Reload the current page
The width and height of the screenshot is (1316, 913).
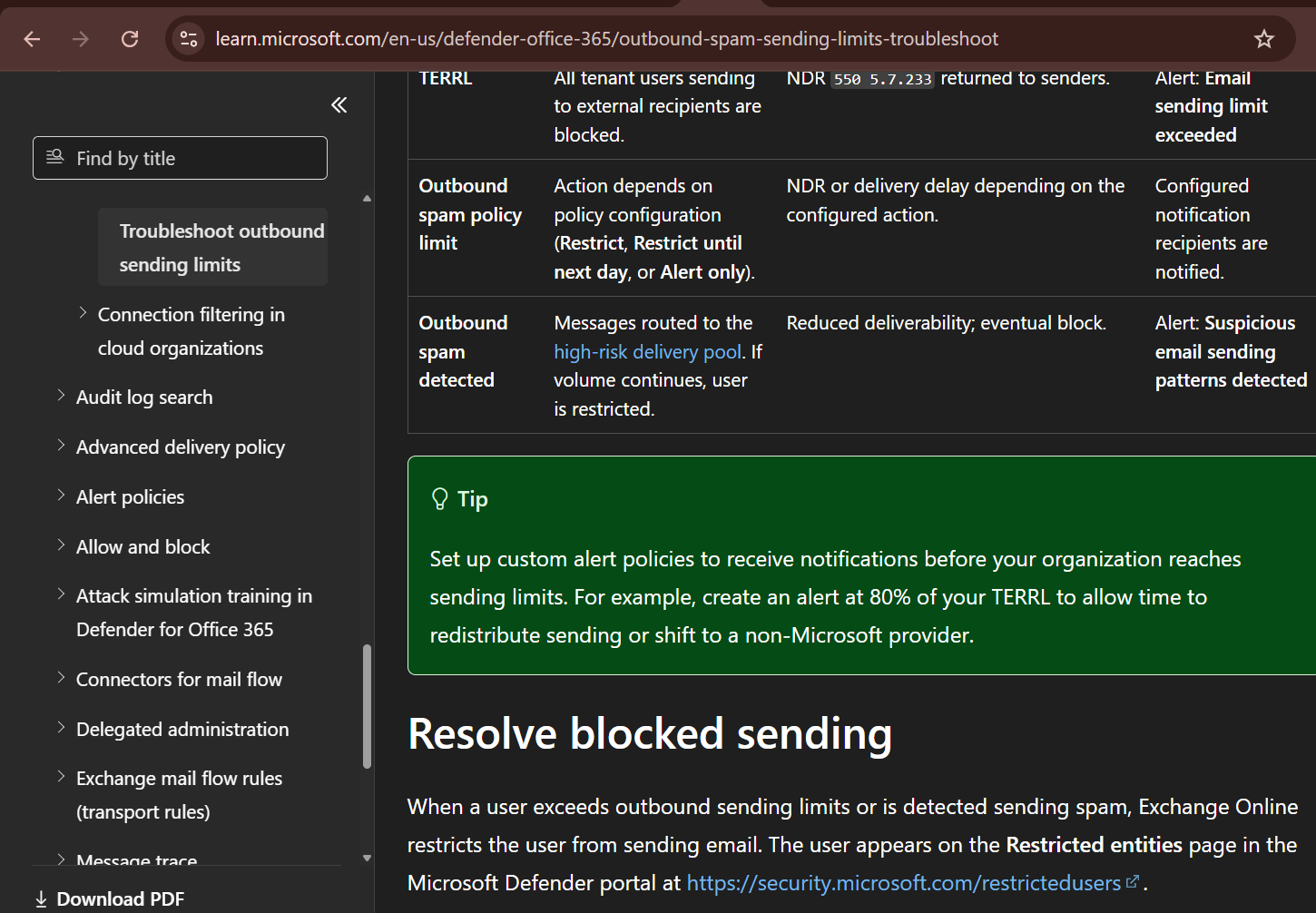click(130, 39)
